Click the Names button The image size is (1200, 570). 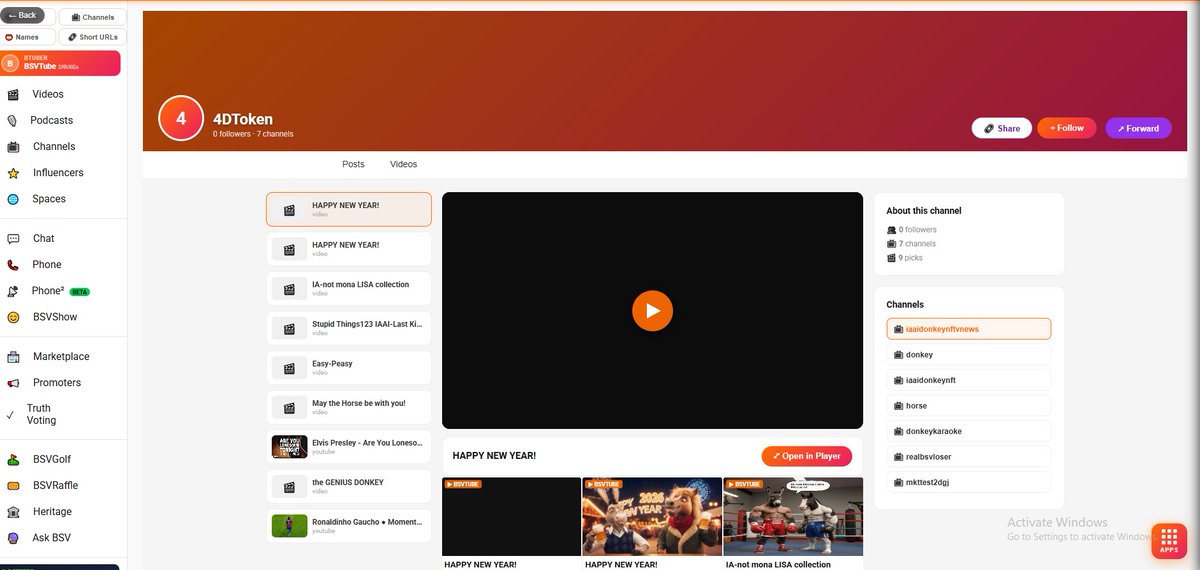27,37
